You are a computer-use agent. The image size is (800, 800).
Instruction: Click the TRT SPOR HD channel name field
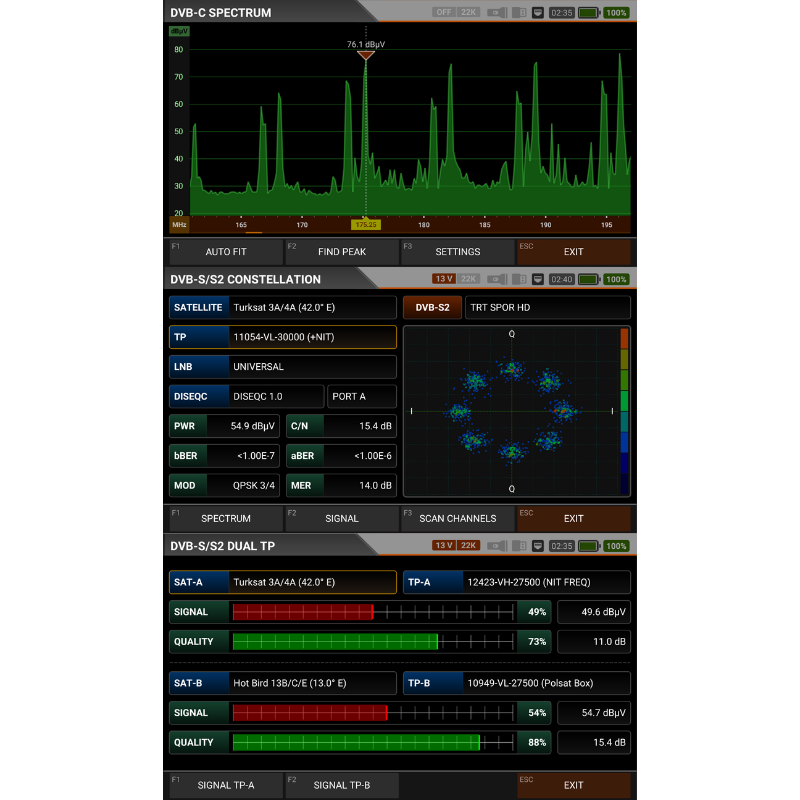pos(548,308)
